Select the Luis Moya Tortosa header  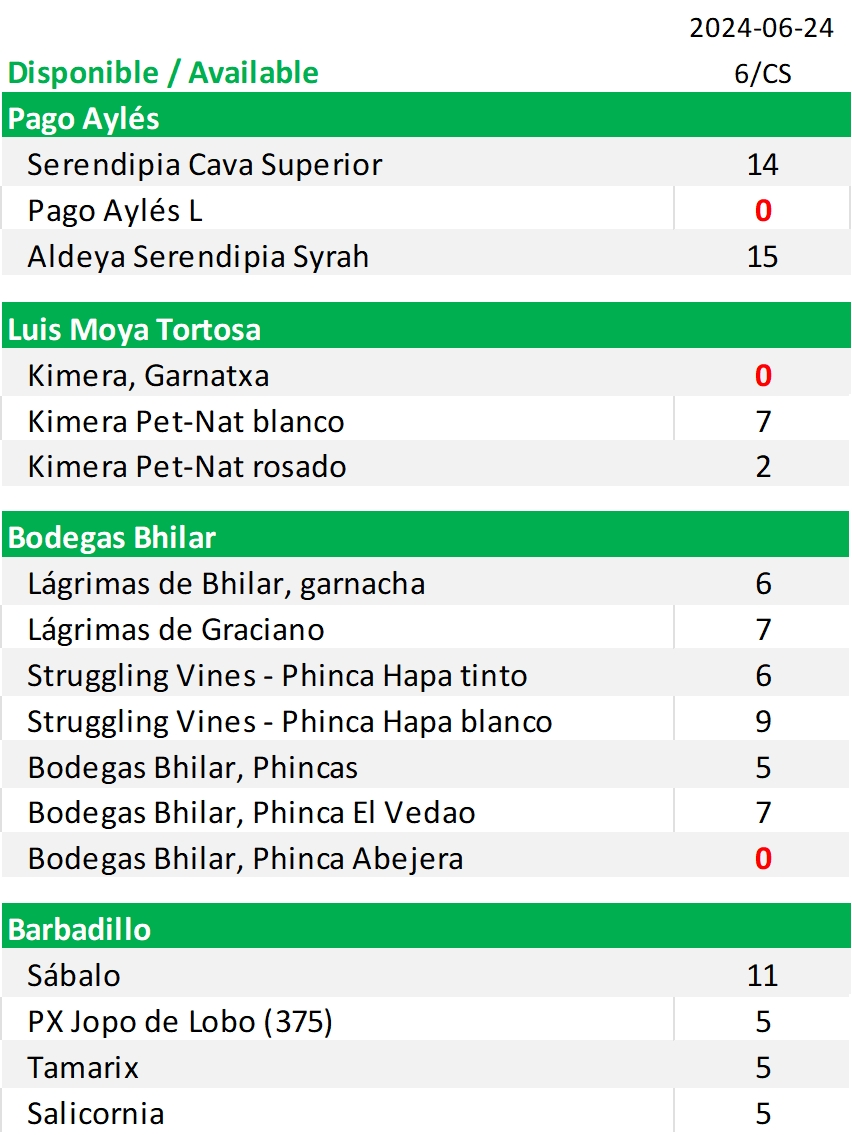[426, 327]
